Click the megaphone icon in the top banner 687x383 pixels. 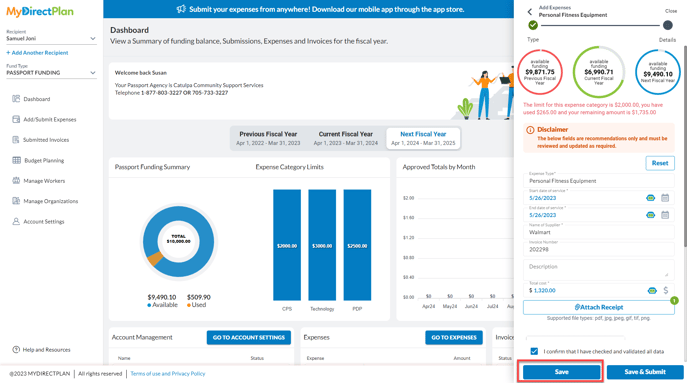[x=181, y=9]
